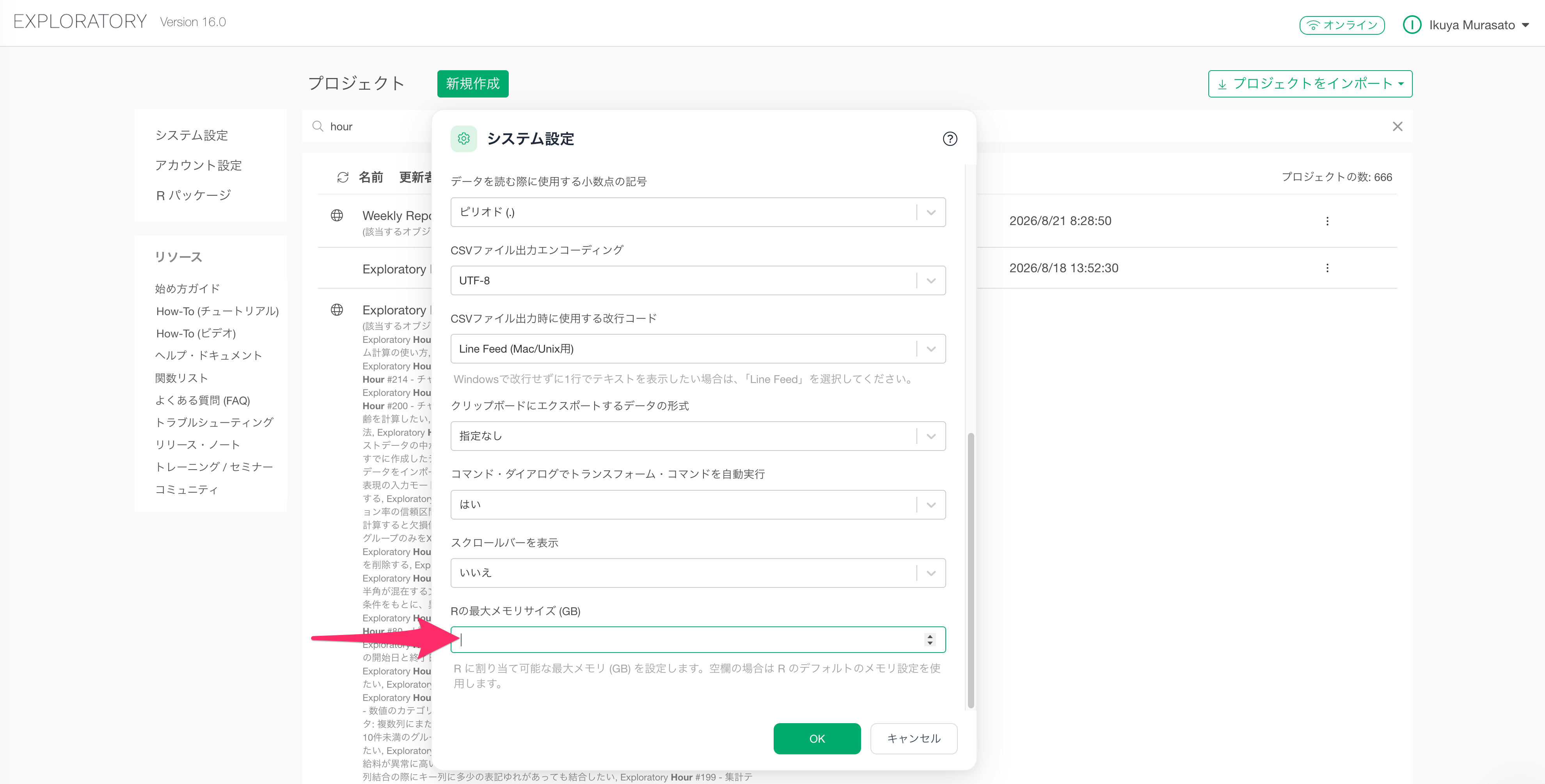The width and height of the screenshot is (1545, 784).
Task: Open the よくある質問 (FAQ) link
Action: click(203, 401)
